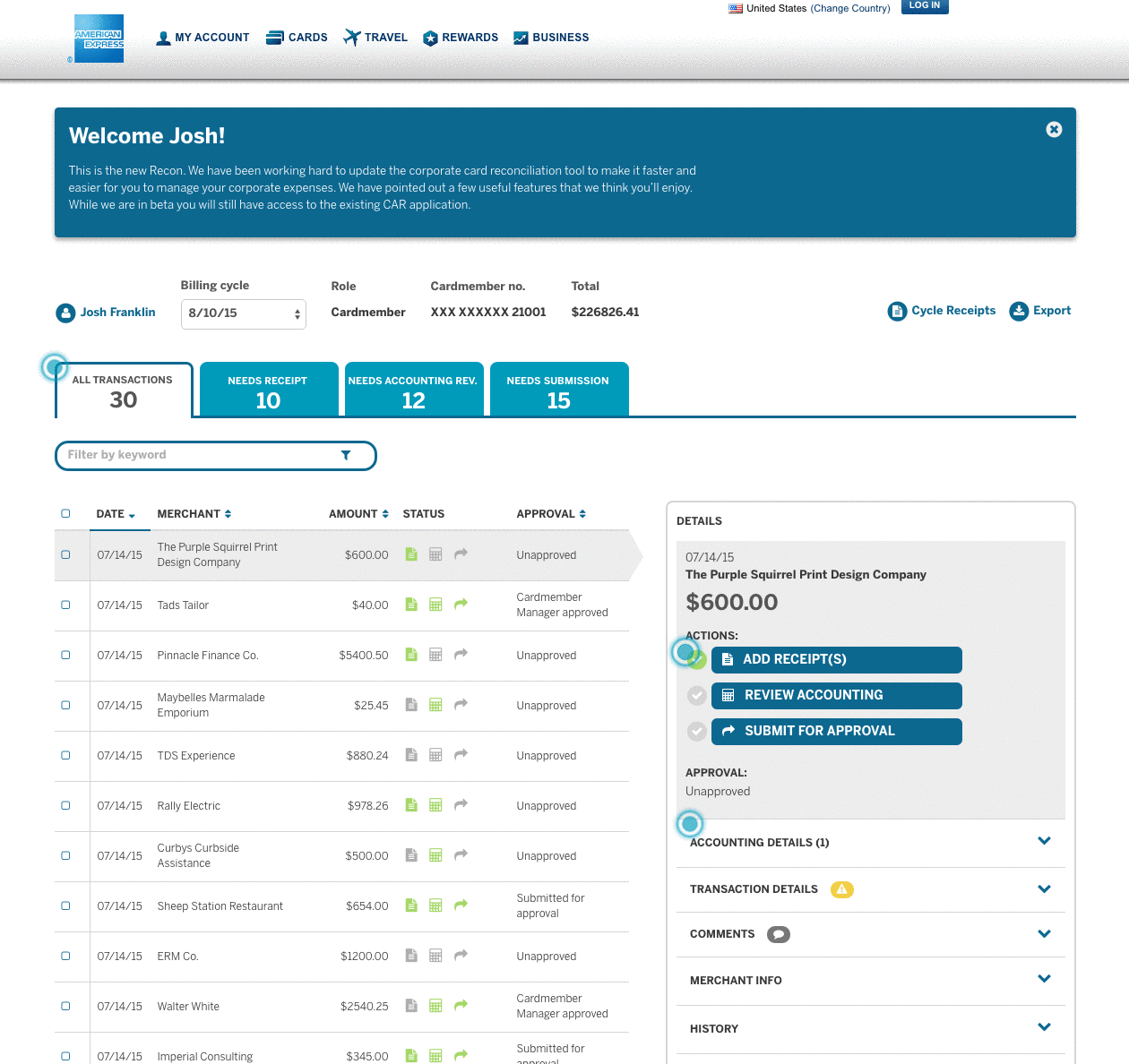Click warning icon beside Transaction Details
Screen dimensions: 1129x1064
pos(841,889)
